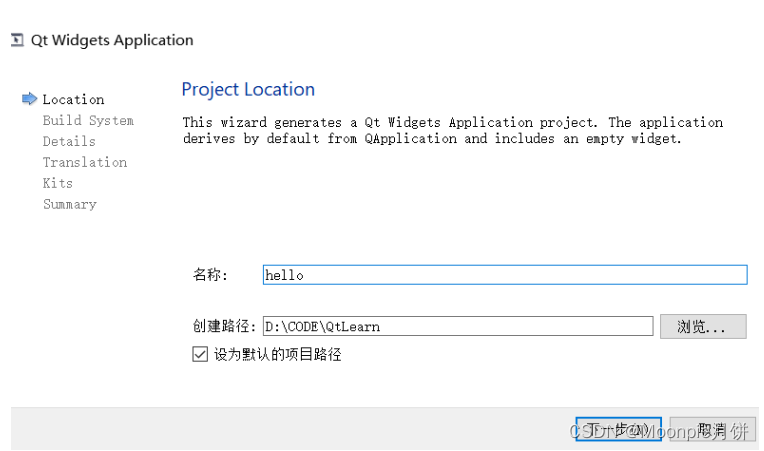Click the Qt Widgets Application title icon
This screenshot has width=764, height=451.
click(17, 40)
